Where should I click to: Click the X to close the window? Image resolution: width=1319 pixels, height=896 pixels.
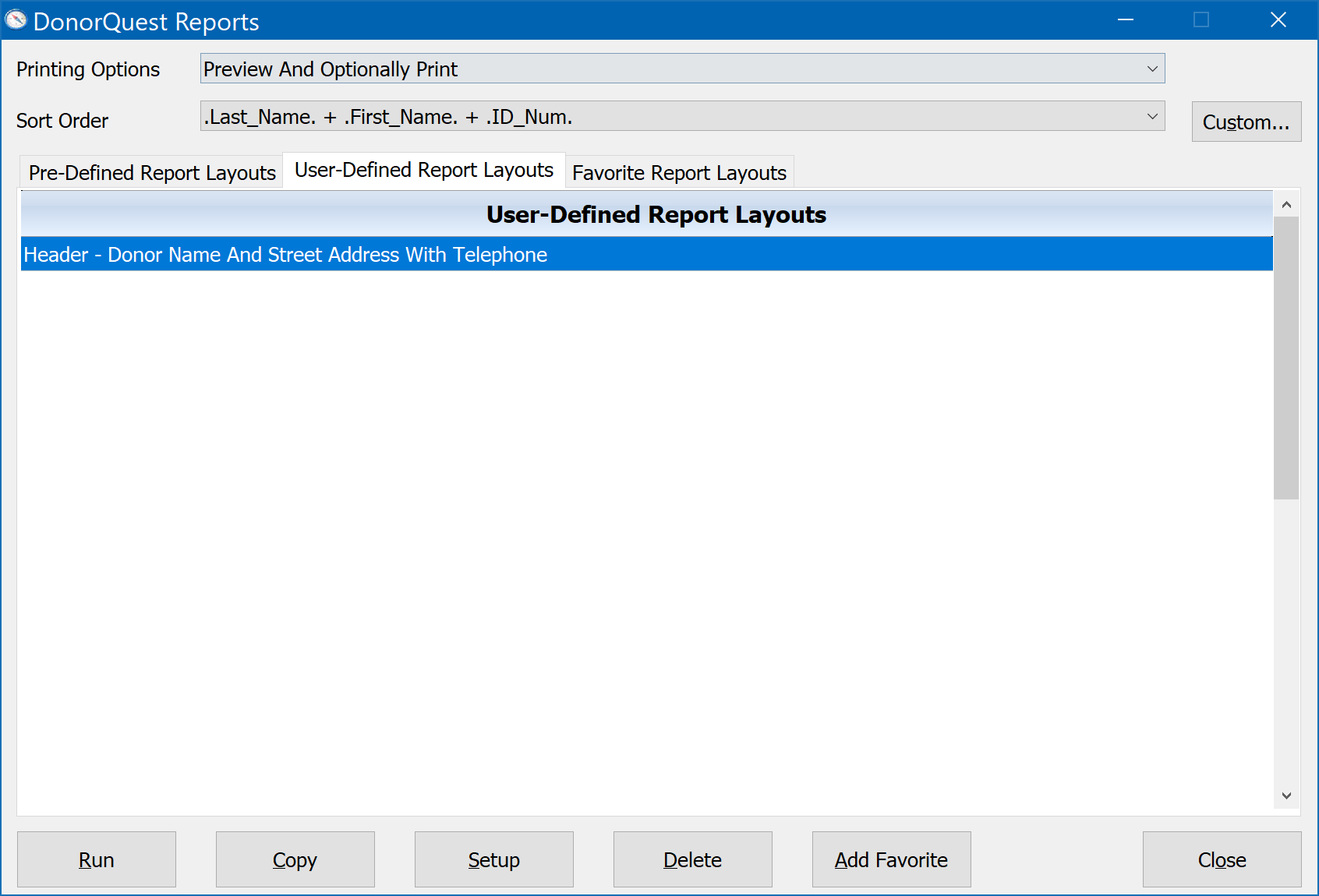(1278, 20)
